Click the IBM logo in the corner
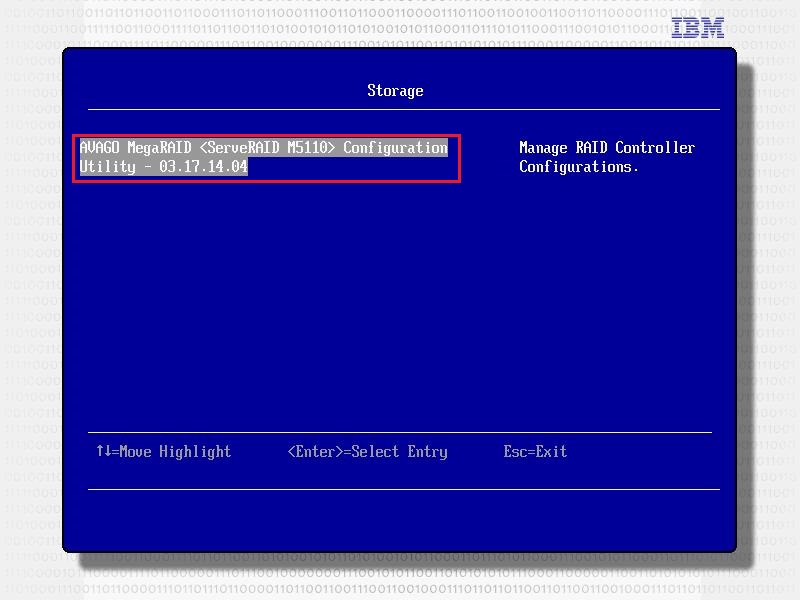 point(697,28)
